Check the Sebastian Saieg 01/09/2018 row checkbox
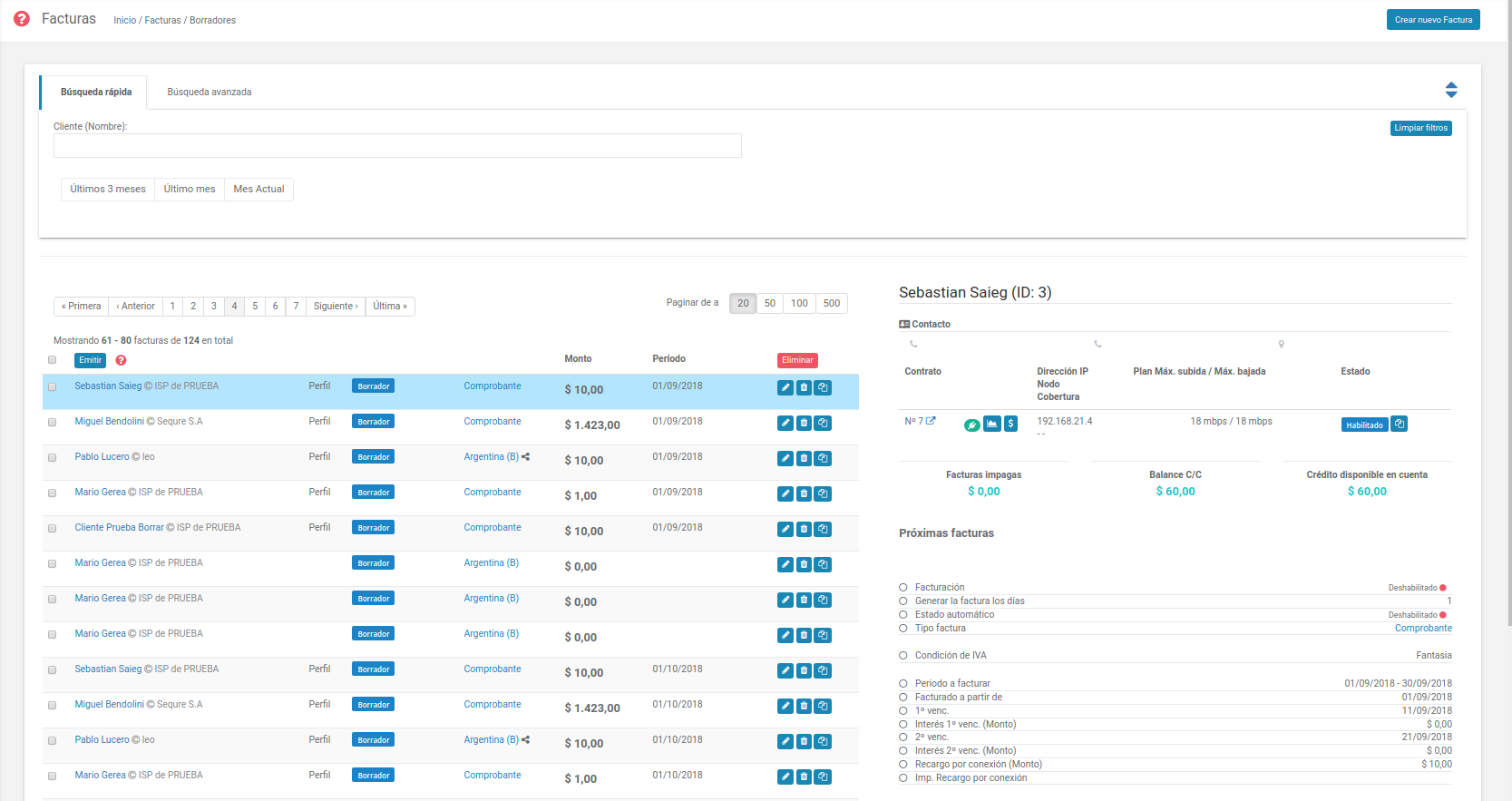Viewport: 1512px width, 801px height. coord(52,386)
